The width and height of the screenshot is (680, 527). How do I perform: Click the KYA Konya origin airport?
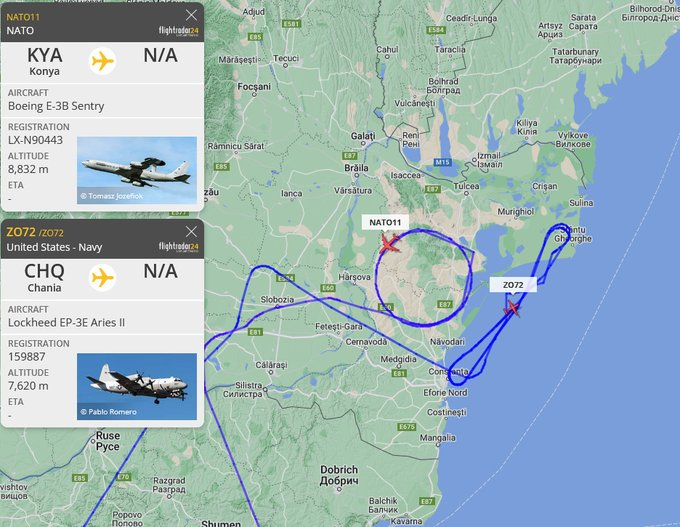coord(45,61)
